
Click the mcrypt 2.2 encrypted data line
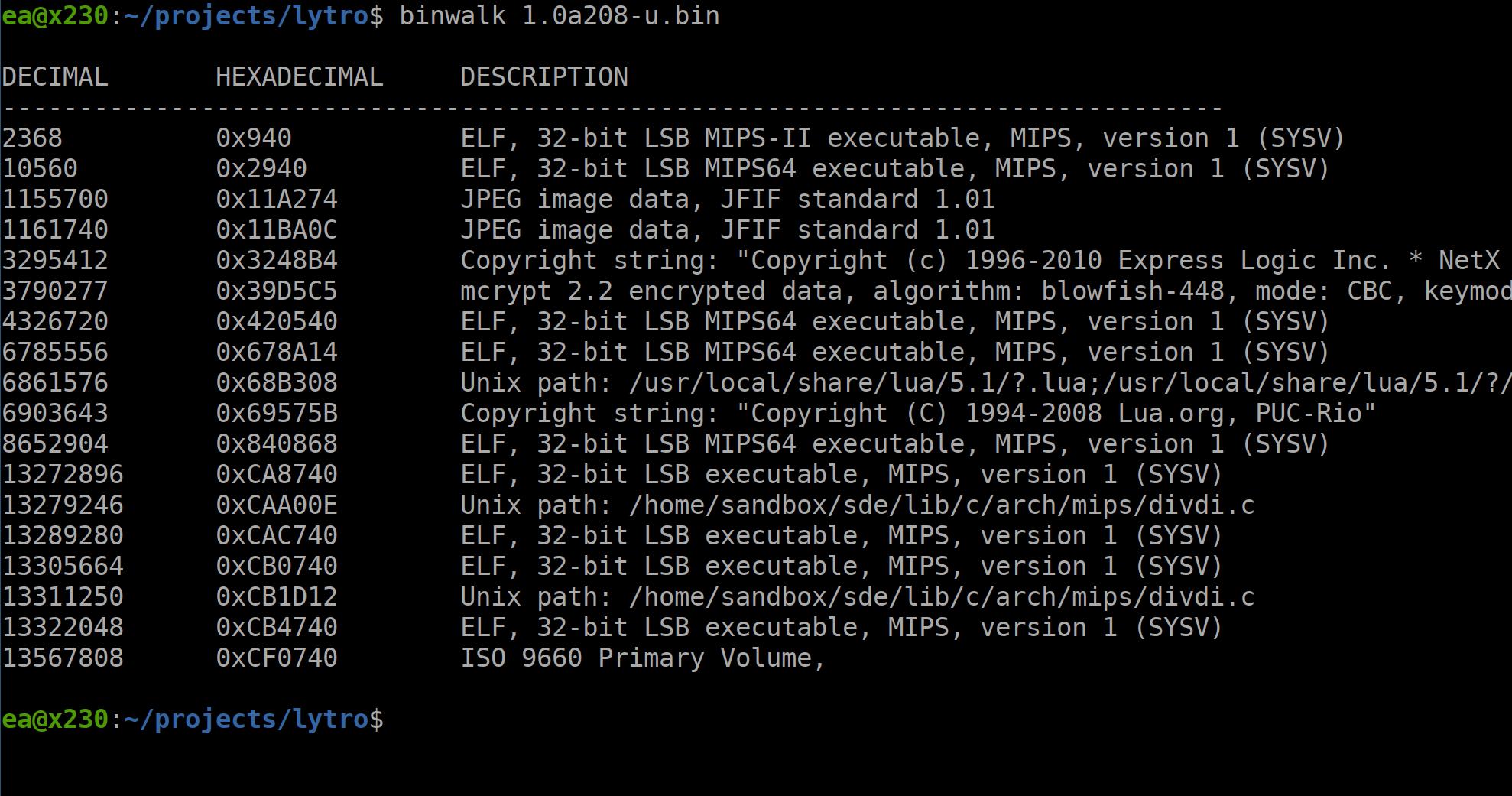(986, 291)
